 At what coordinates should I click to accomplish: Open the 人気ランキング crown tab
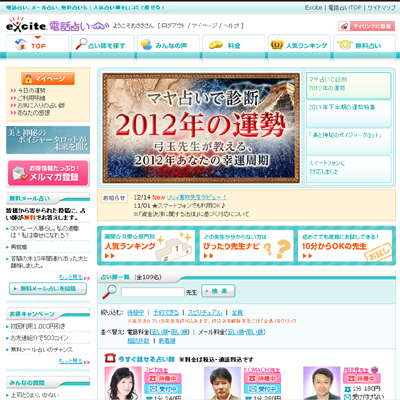299,45
